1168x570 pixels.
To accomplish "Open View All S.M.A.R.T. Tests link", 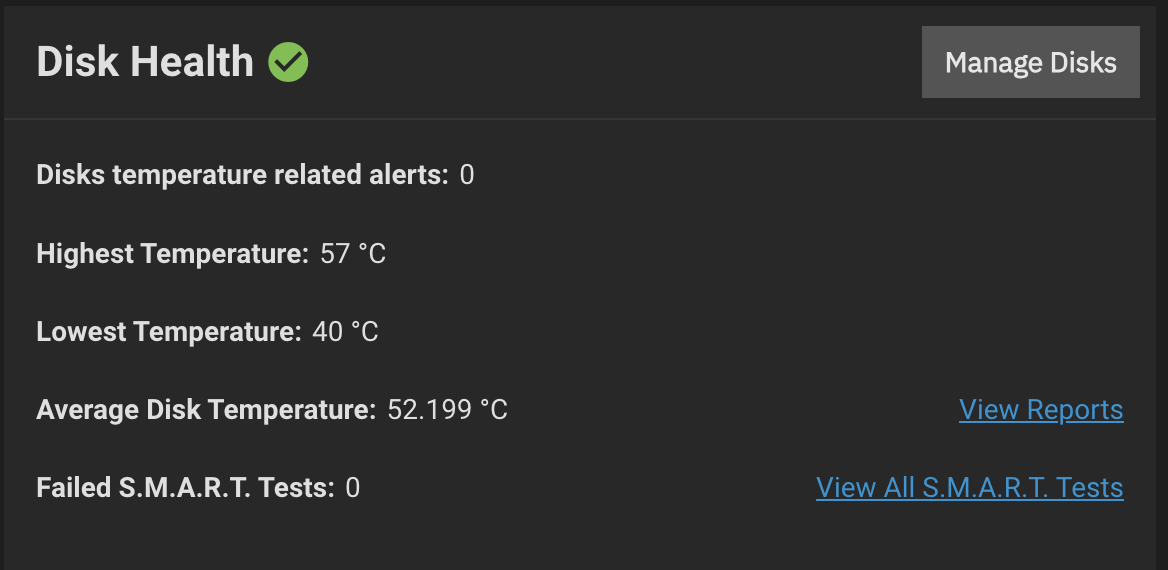I will [x=969, y=488].
